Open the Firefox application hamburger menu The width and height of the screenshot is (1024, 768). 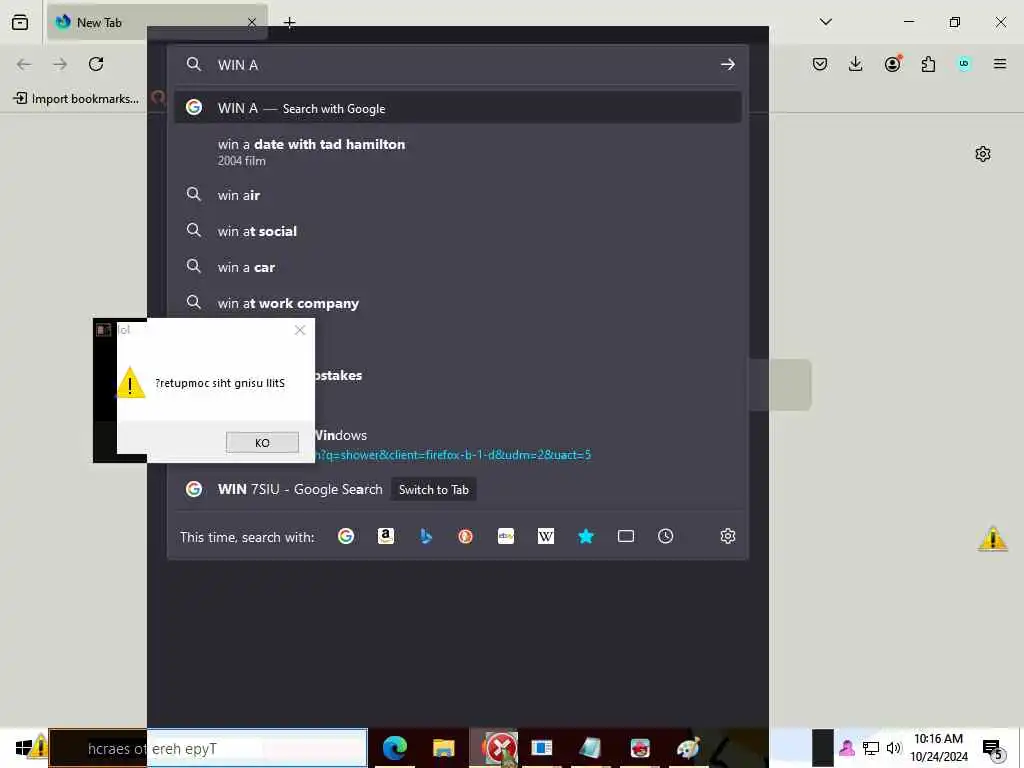click(1000, 64)
